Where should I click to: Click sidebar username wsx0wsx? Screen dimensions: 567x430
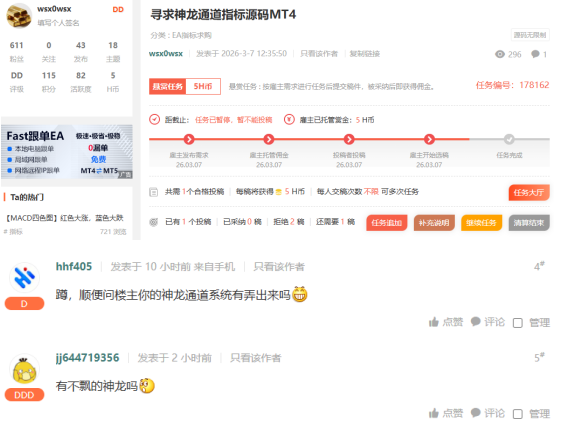[x=54, y=9]
